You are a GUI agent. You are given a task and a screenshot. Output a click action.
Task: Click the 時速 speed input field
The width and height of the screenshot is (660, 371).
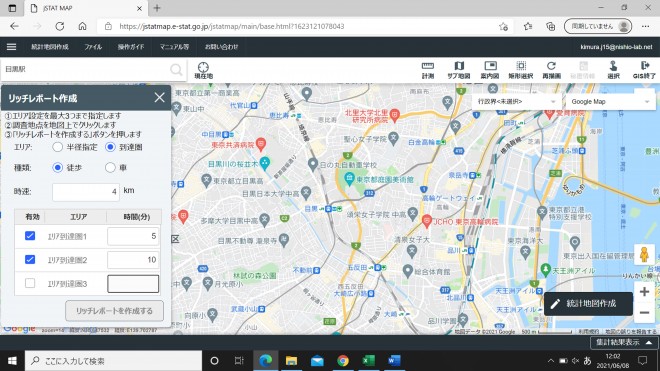pyautogui.click(x=86, y=192)
